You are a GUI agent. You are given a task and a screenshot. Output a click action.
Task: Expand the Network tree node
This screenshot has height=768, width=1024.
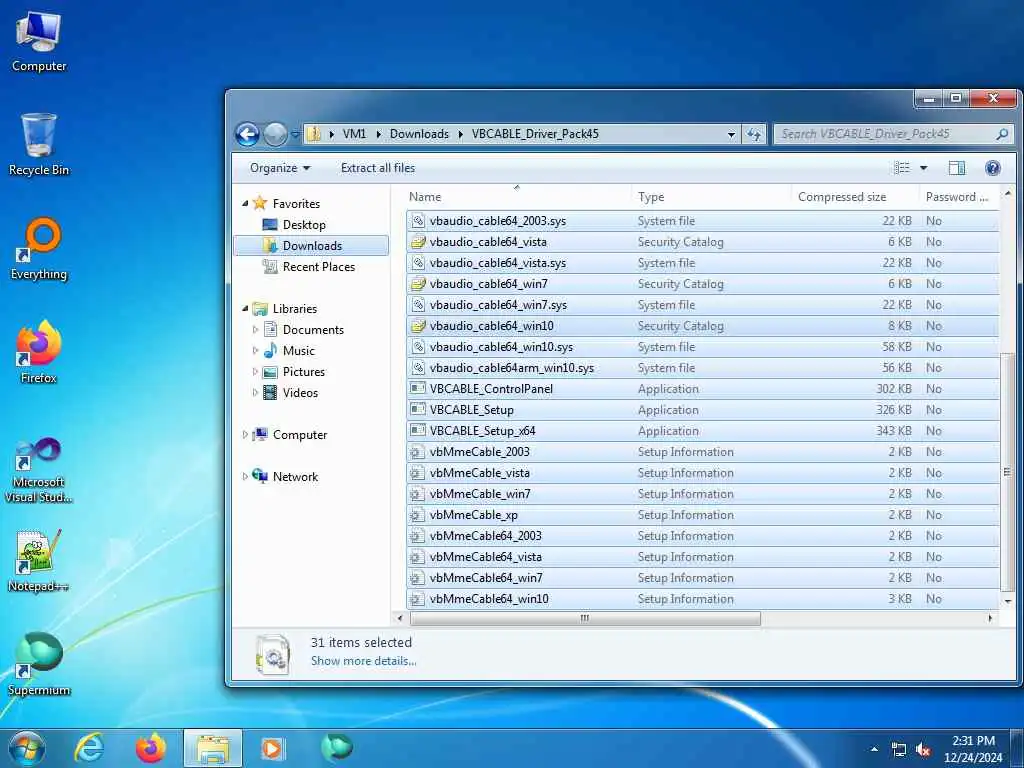tap(246, 477)
